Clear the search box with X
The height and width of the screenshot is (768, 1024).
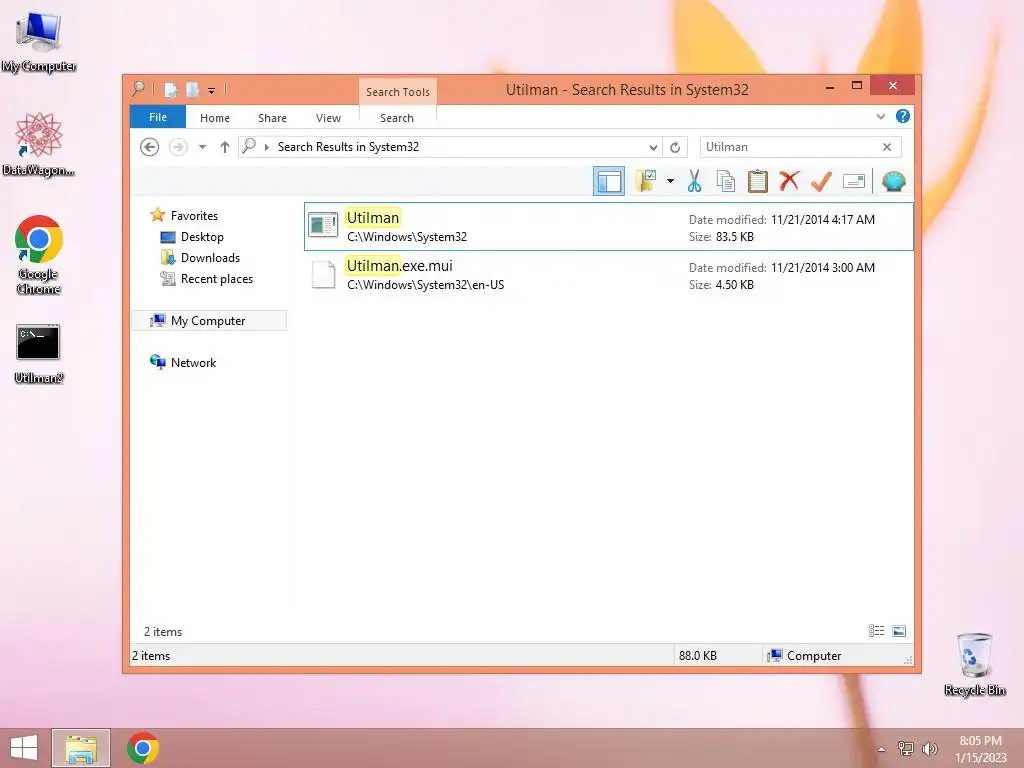point(887,147)
